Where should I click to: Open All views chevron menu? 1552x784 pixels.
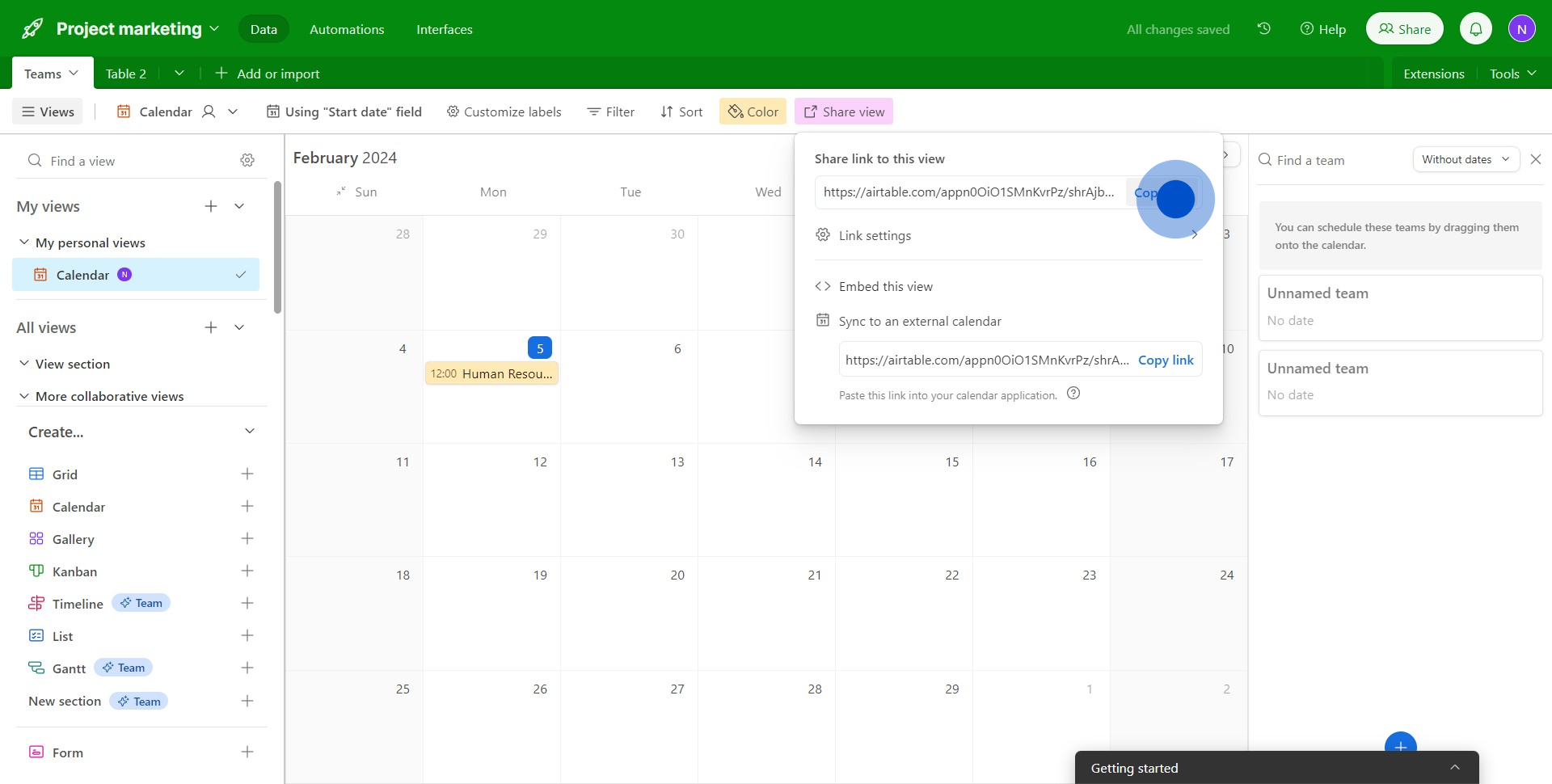[x=239, y=327]
